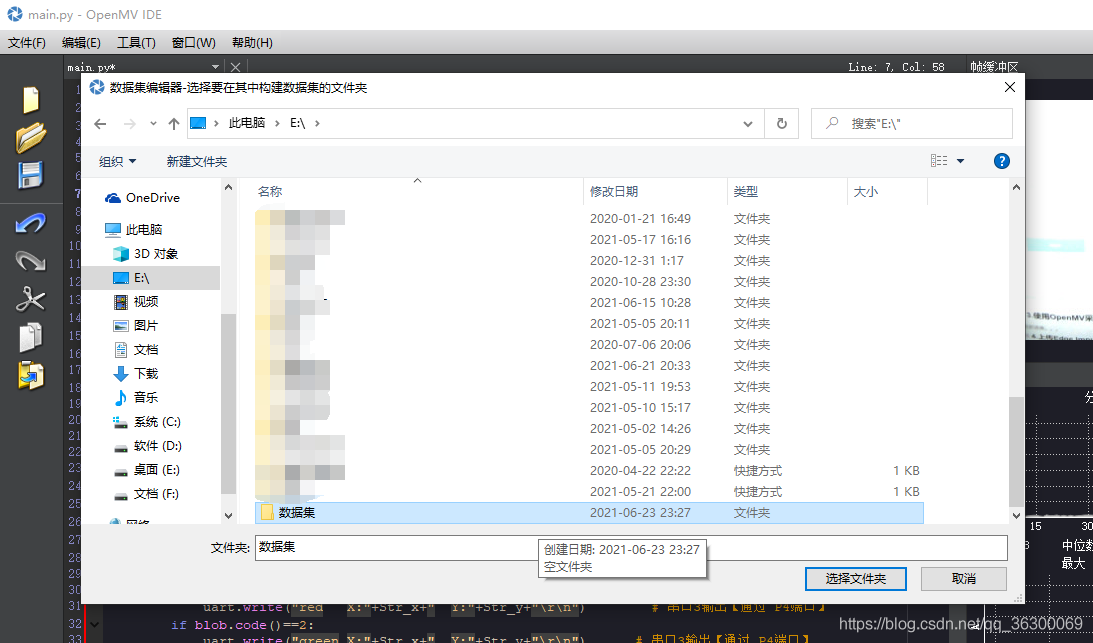Image resolution: width=1093 pixels, height=643 pixels.
Task: Open the dialog help question mark
Action: point(1001,161)
